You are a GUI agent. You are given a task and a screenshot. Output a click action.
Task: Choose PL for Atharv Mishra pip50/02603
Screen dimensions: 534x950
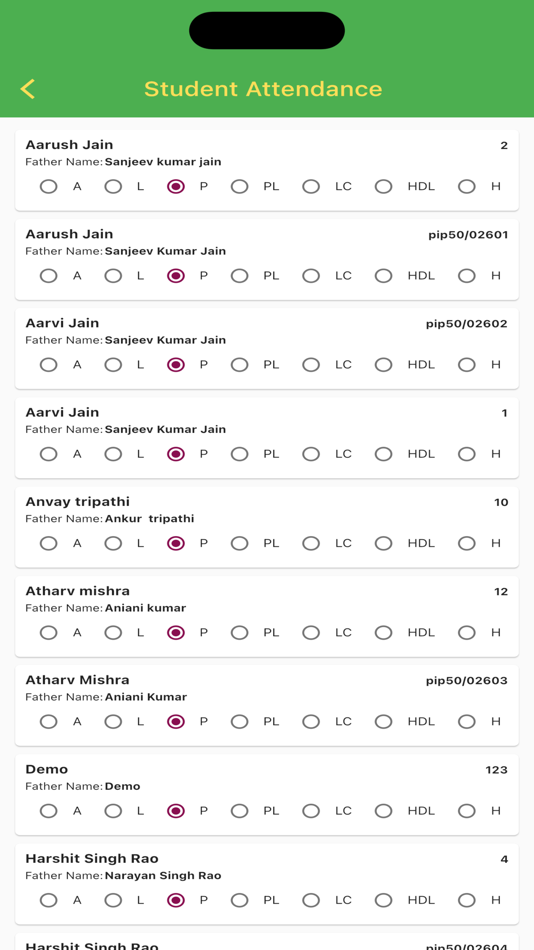point(239,722)
